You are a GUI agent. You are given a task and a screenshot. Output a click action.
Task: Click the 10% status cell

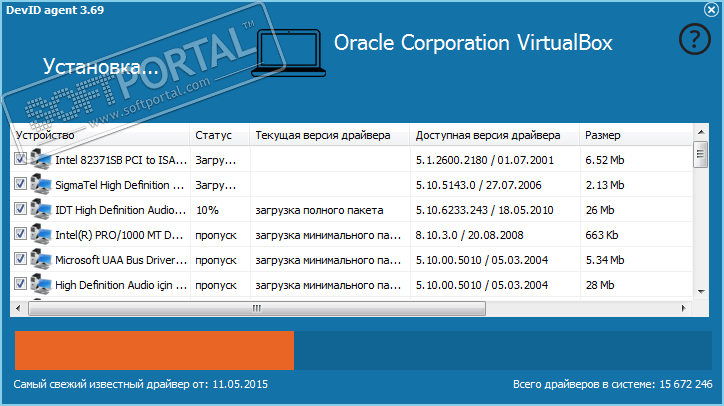coord(207,210)
